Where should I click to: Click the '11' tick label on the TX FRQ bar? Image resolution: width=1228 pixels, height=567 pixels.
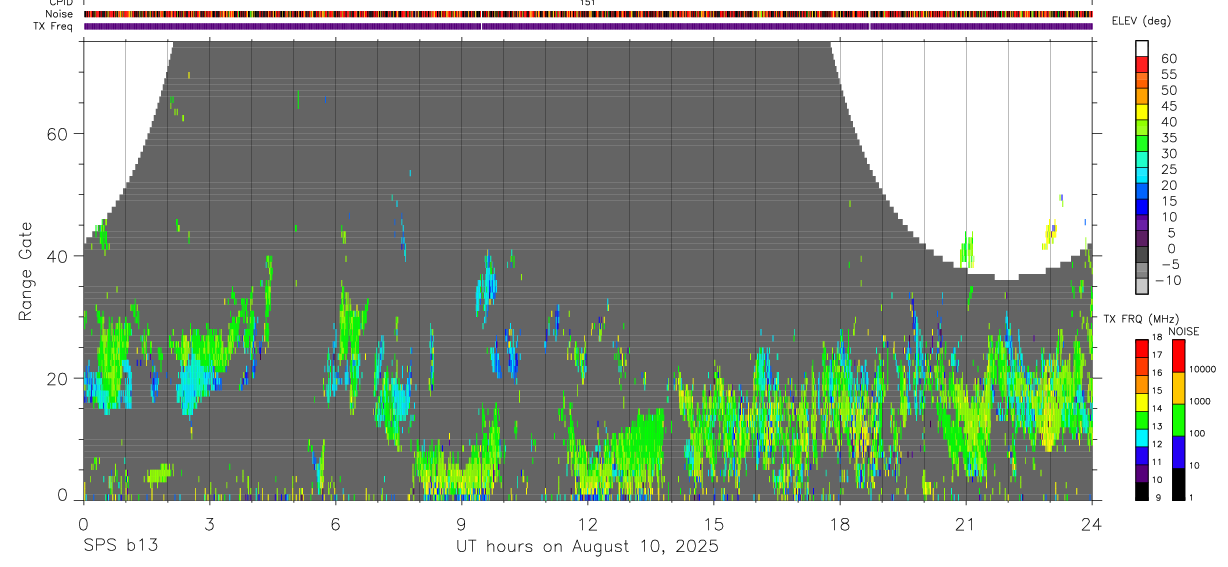[1158, 462]
